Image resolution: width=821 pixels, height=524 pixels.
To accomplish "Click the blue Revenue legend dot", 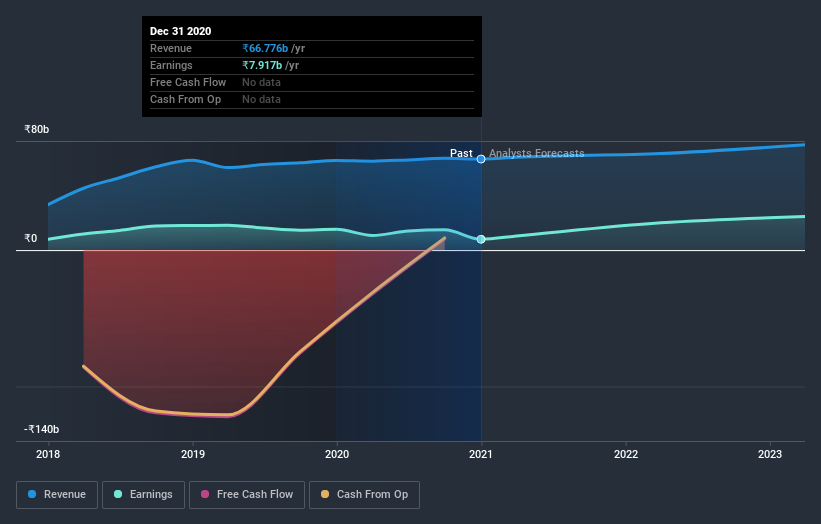I will 32,494.
